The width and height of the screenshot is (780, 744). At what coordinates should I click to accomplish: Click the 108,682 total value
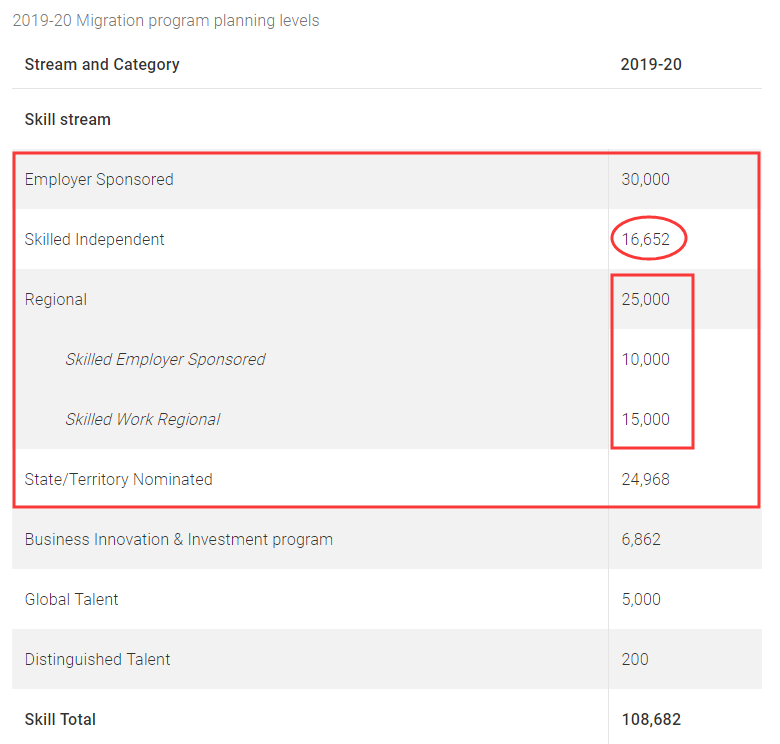tap(651, 719)
